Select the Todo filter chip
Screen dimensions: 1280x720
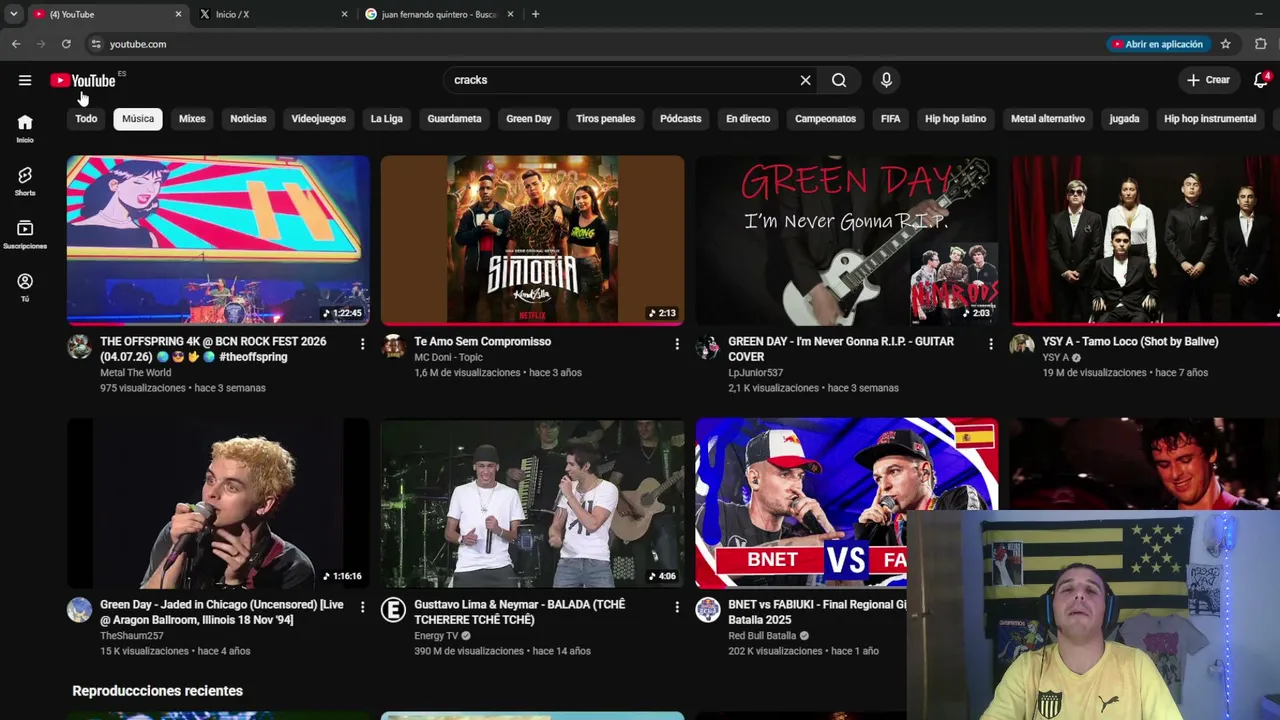(86, 119)
